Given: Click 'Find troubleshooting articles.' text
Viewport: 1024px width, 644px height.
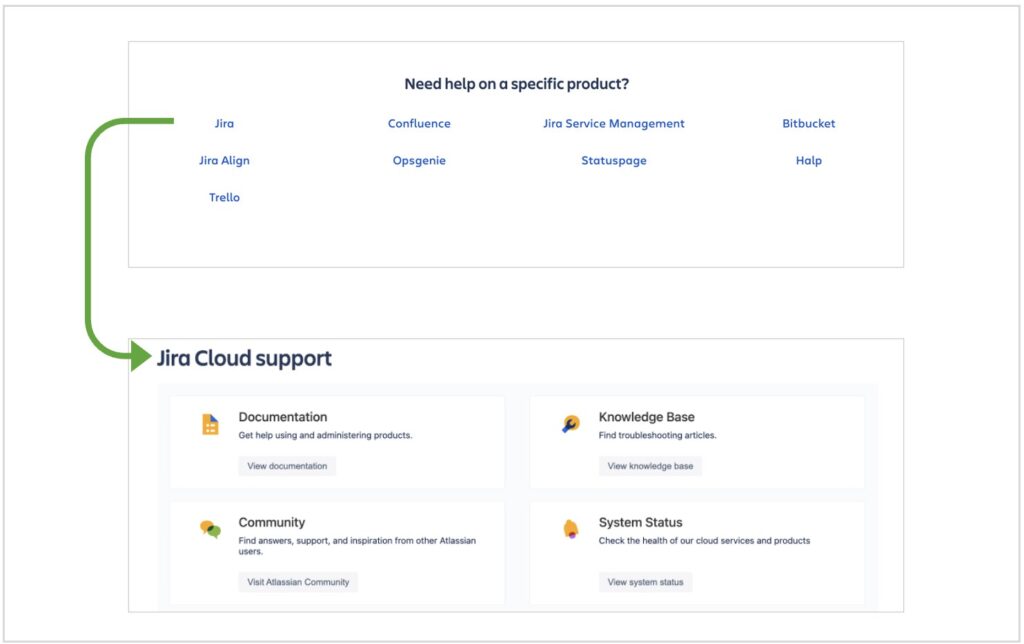Looking at the screenshot, I should click(x=658, y=435).
